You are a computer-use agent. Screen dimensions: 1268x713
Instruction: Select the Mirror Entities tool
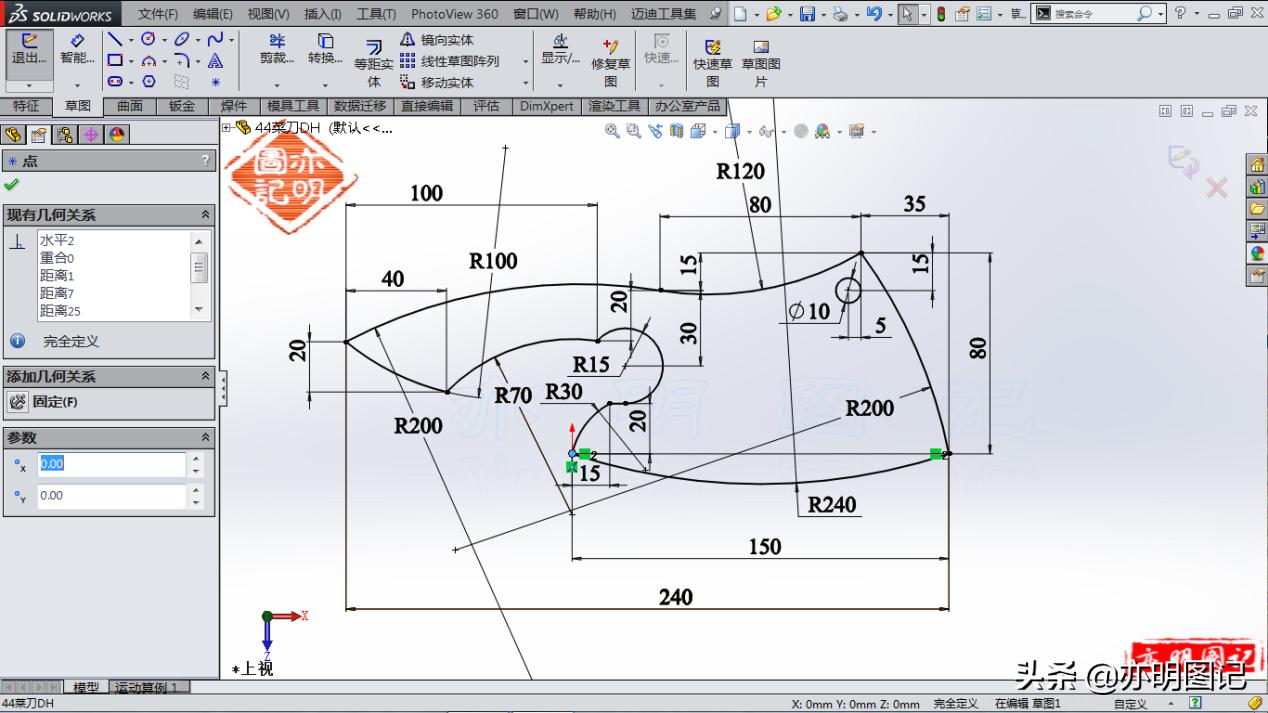[x=441, y=40]
